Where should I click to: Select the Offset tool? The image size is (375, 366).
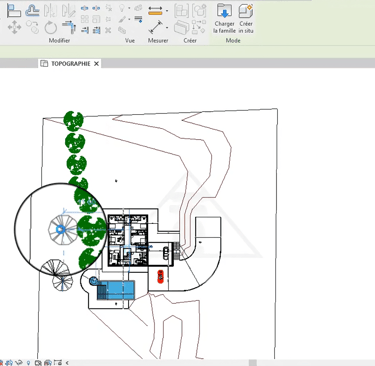point(32,11)
